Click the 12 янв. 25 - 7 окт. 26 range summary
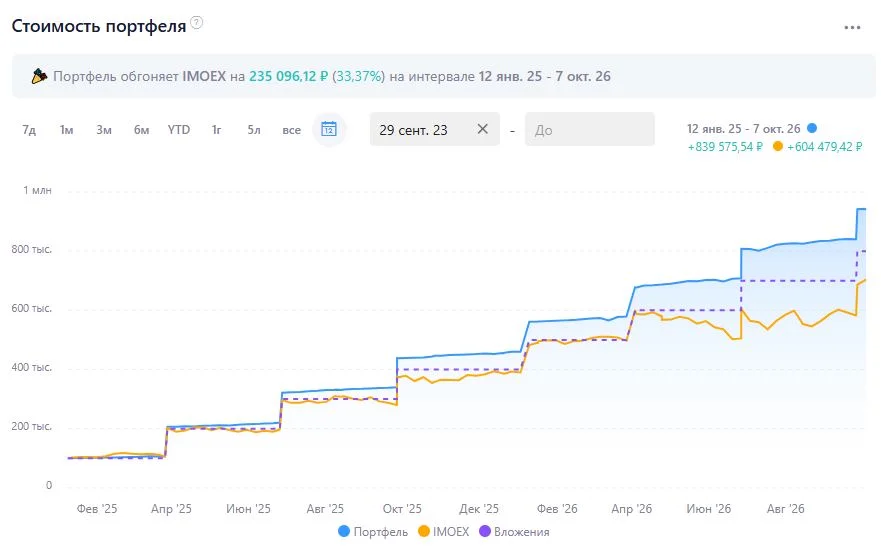881x554 pixels. (x=743, y=129)
